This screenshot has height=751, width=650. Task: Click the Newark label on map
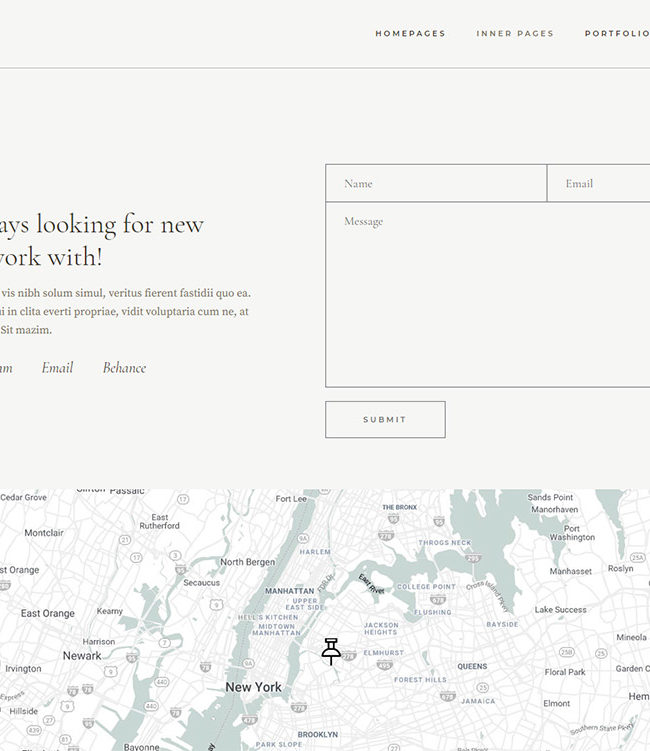pos(82,656)
